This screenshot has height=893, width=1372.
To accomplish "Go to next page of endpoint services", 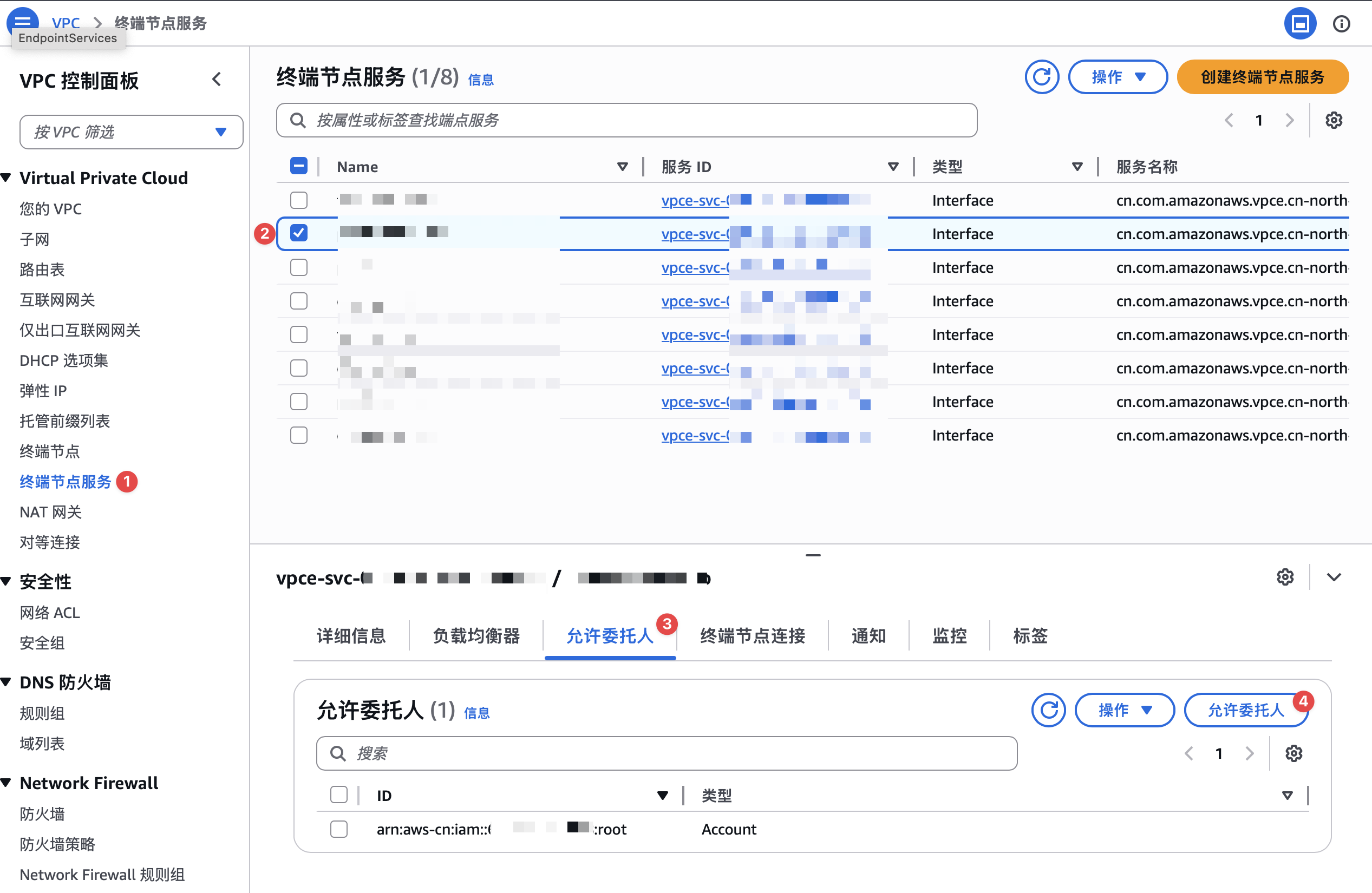I will click(1290, 120).
